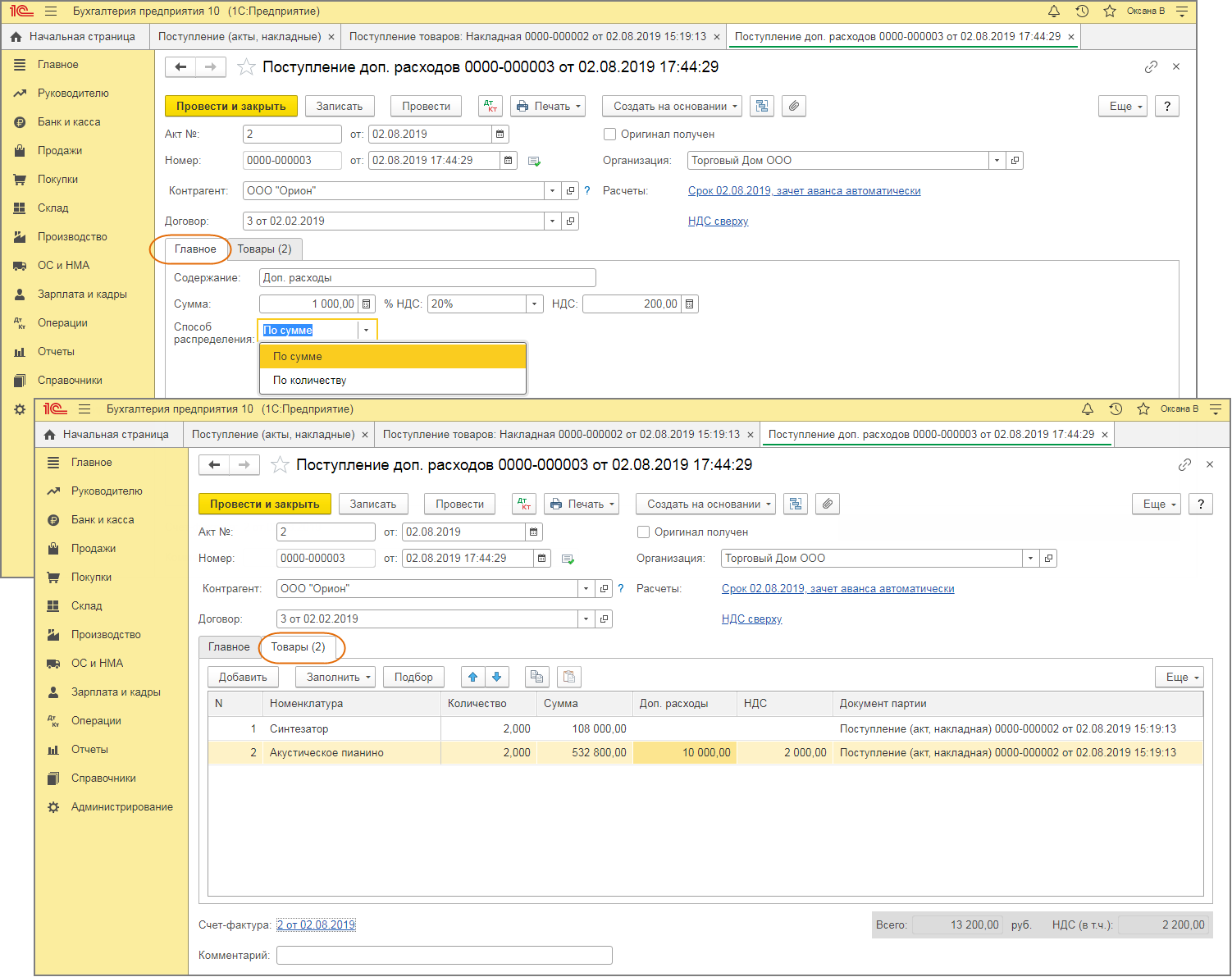This screenshot has width=1232, height=977.
Task: Expand Организация dropdown in front window
Action: tap(1031, 559)
